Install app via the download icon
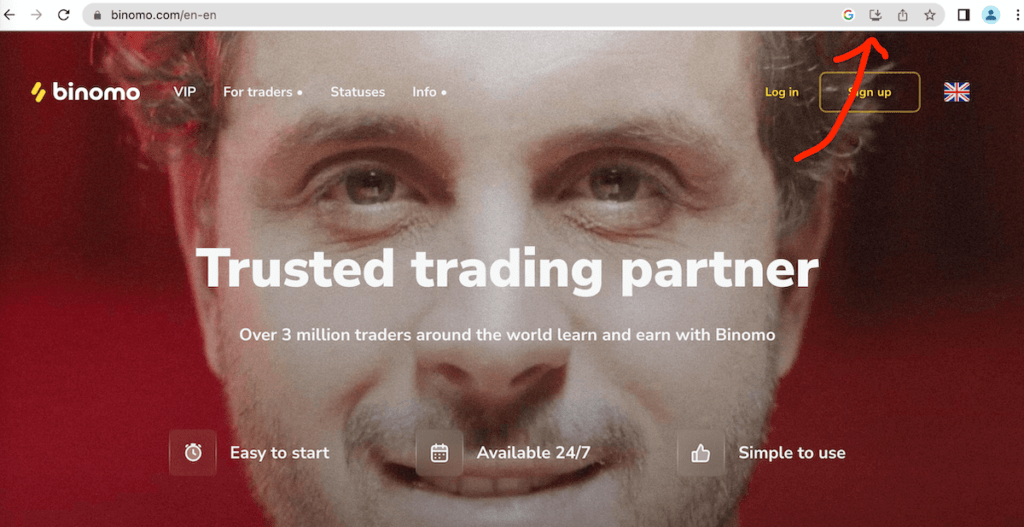This screenshot has width=1024, height=527. (x=876, y=15)
